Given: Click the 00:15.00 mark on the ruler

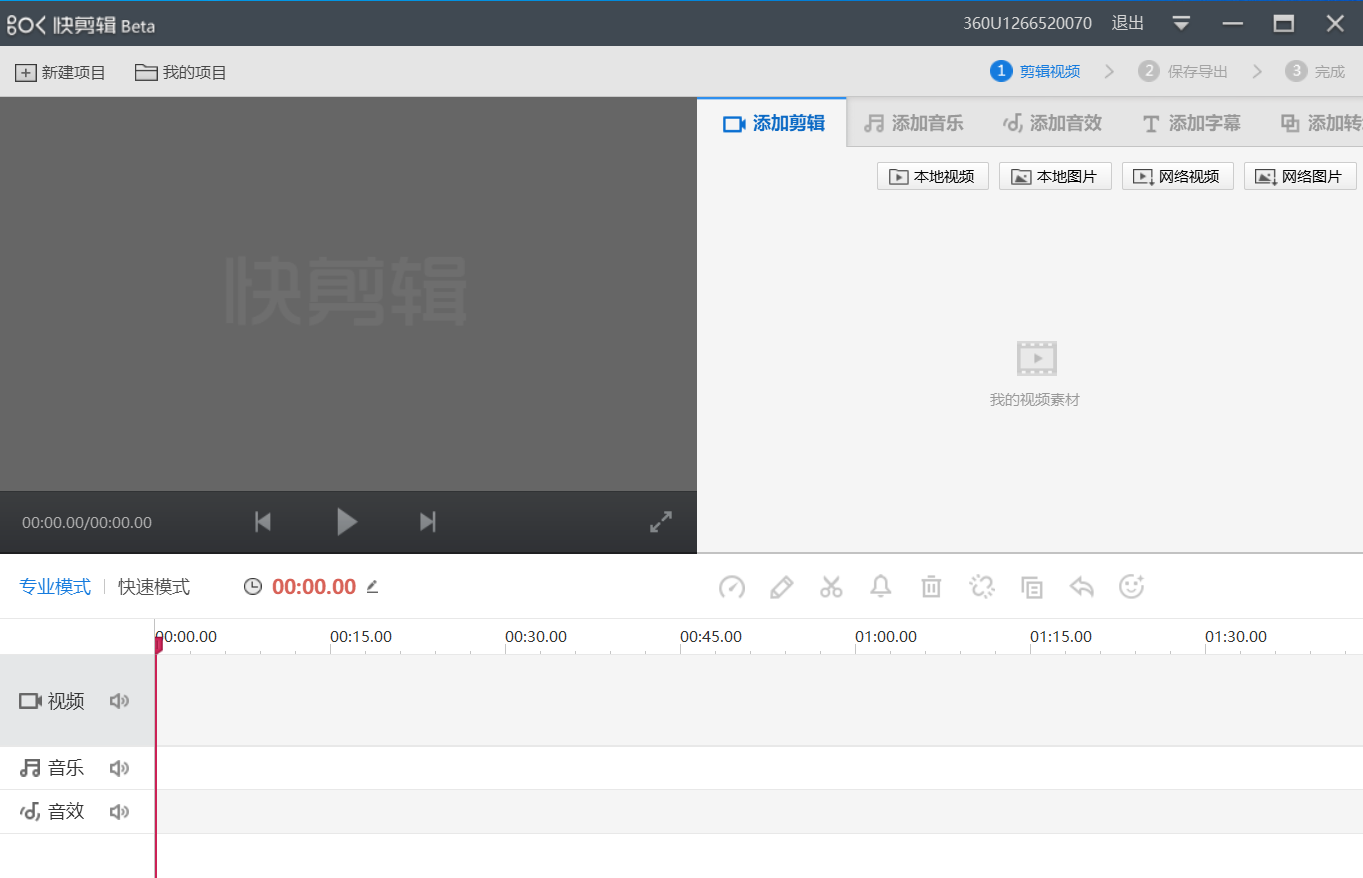Looking at the screenshot, I should pos(361,636).
